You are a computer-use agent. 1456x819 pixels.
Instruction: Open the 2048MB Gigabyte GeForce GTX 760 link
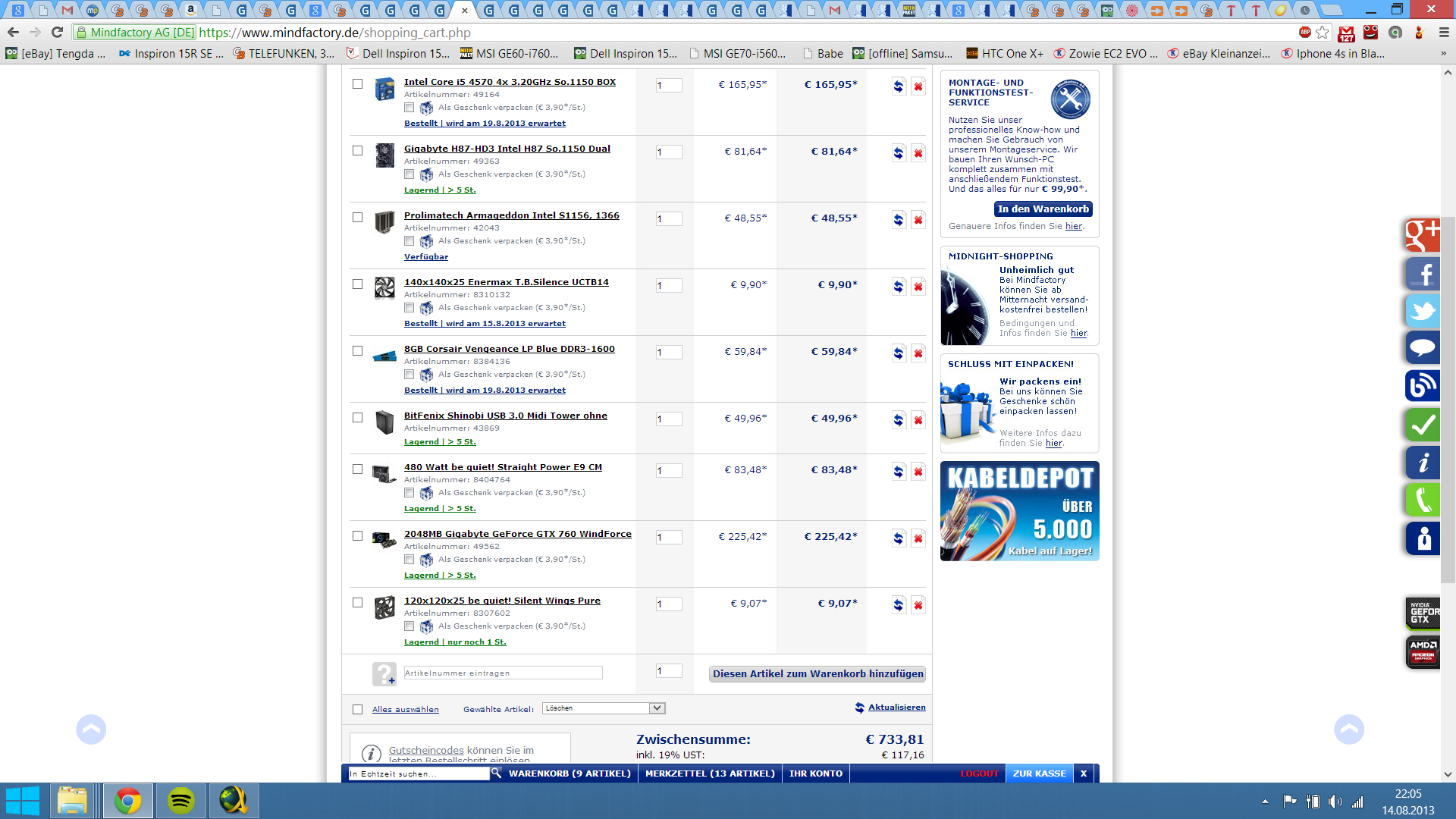pyautogui.click(x=518, y=534)
